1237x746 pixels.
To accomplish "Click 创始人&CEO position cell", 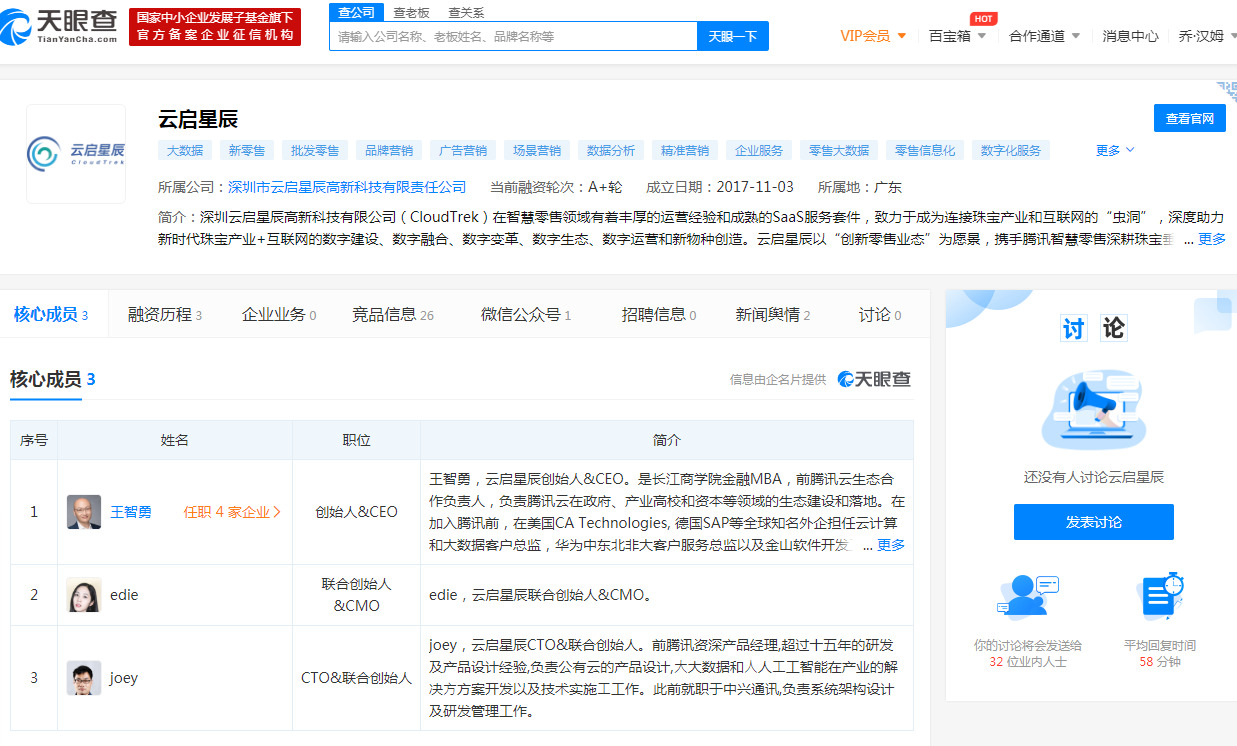I will [356, 512].
